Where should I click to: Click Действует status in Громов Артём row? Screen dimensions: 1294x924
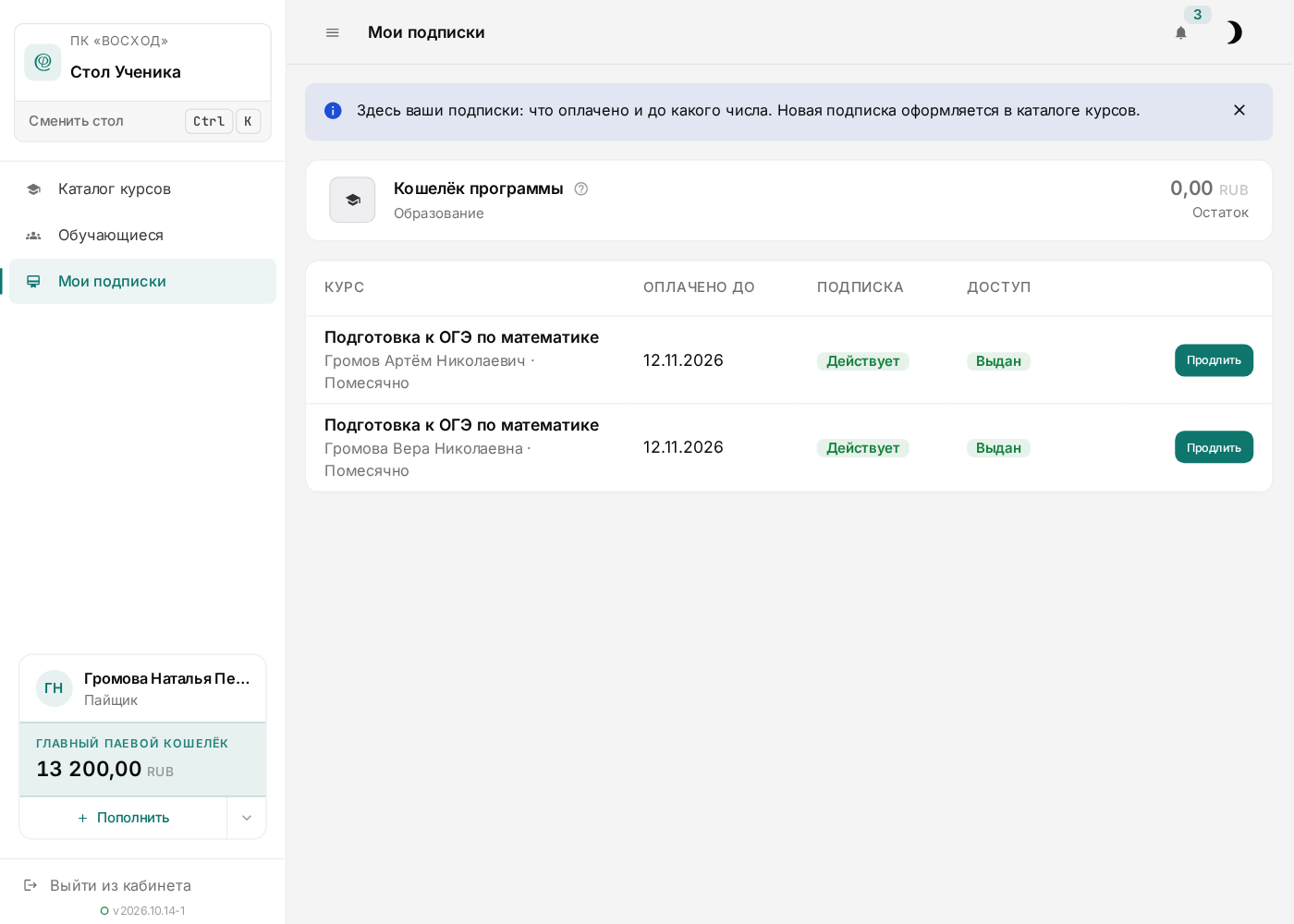pyautogui.click(x=862, y=361)
